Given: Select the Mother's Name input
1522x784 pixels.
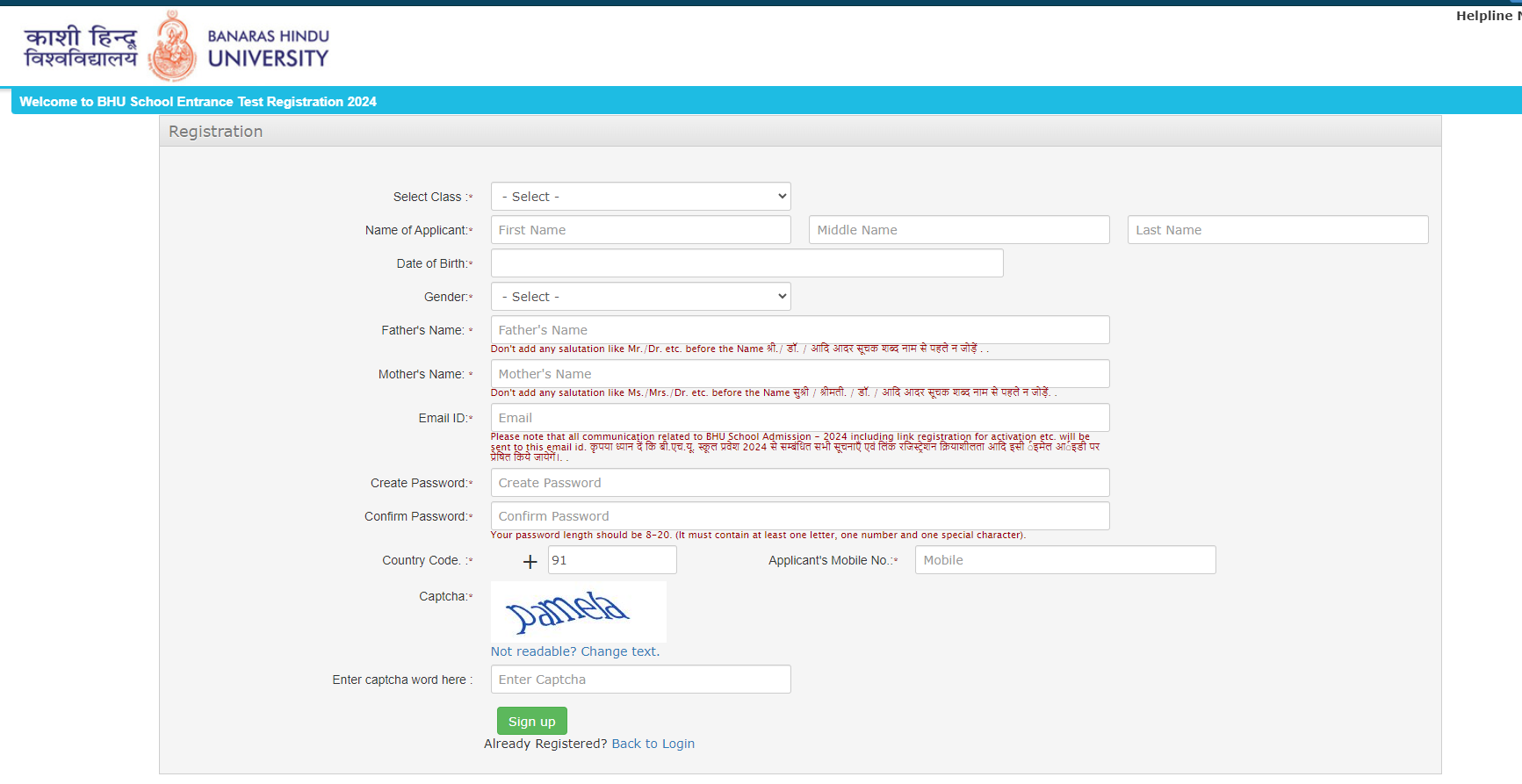Looking at the screenshot, I should pyautogui.click(x=799, y=374).
